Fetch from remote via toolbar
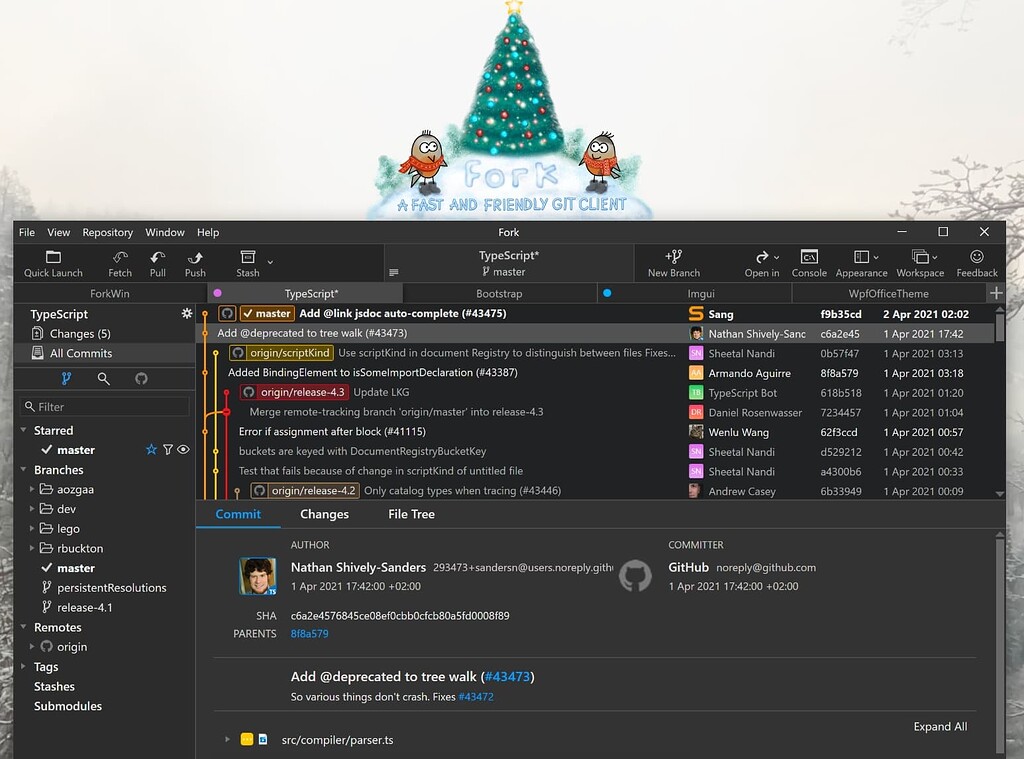This screenshot has height=759, width=1024. click(x=120, y=263)
